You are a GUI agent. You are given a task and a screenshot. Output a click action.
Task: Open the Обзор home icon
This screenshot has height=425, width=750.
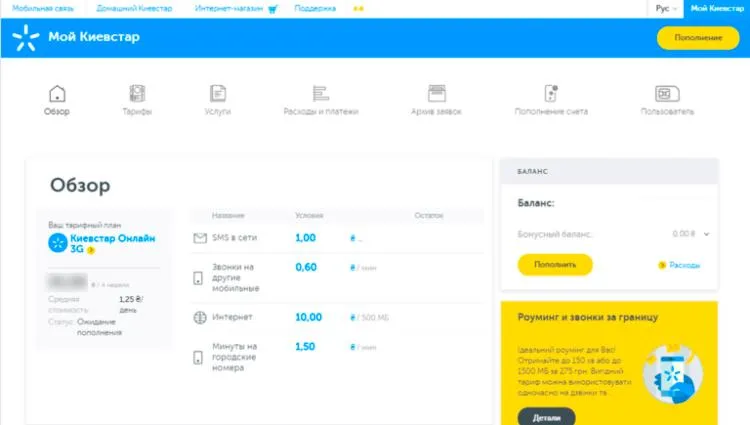pos(57,94)
